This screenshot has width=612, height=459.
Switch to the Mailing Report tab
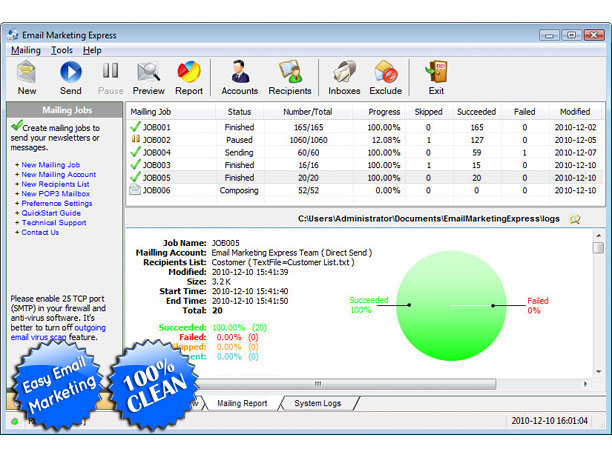242,403
